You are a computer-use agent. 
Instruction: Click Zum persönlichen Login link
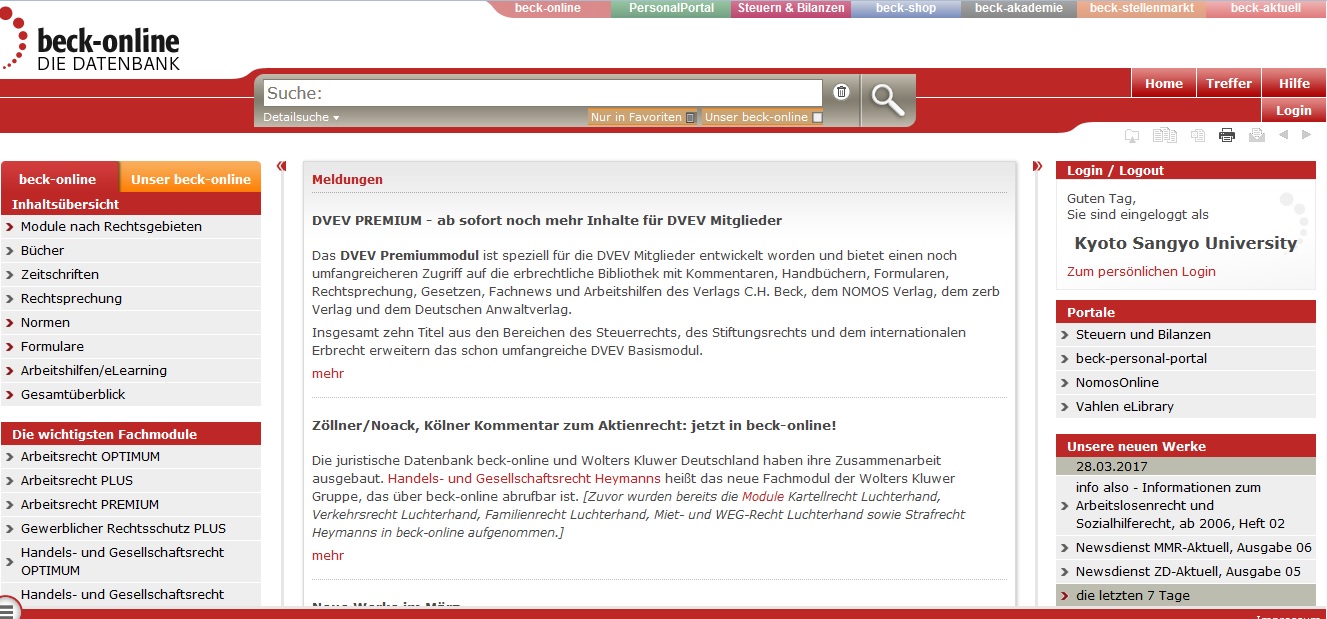pyautogui.click(x=1141, y=272)
